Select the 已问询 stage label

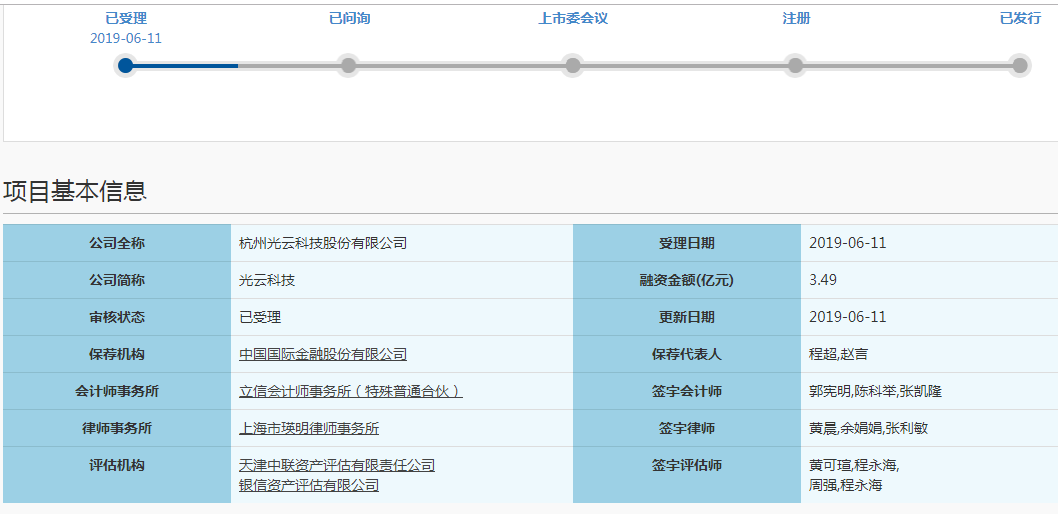(350, 18)
